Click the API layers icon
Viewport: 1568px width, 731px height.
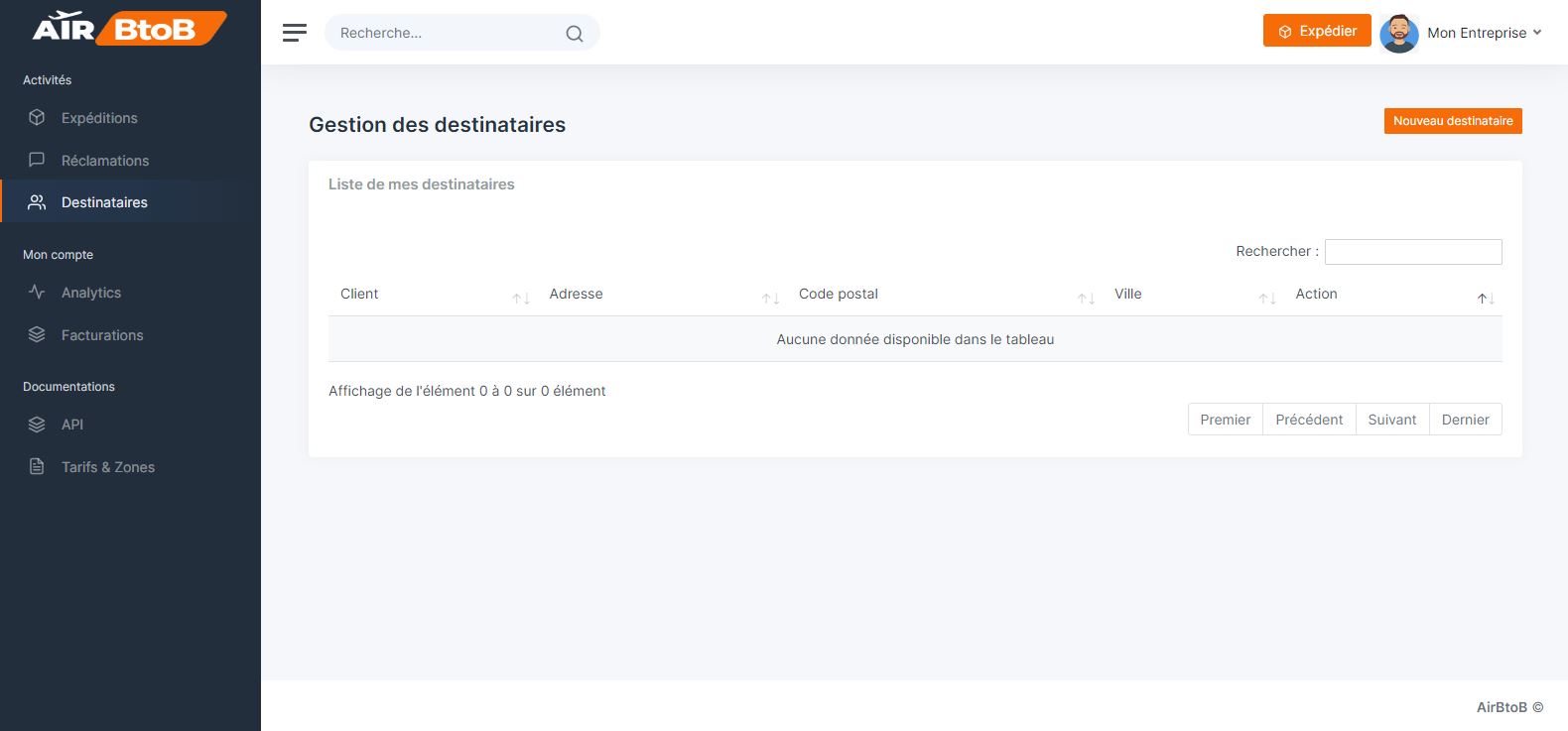coord(37,425)
